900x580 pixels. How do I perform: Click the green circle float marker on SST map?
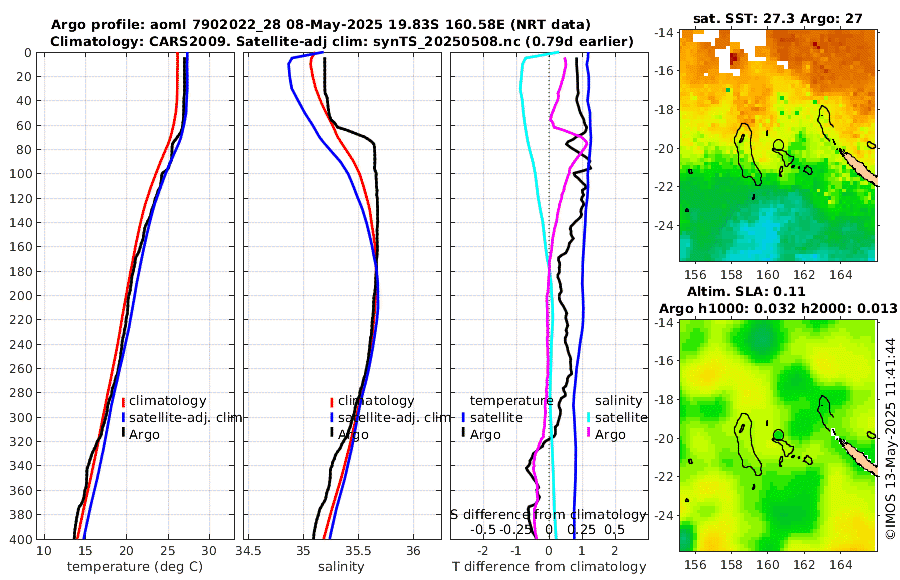[x=779, y=145]
